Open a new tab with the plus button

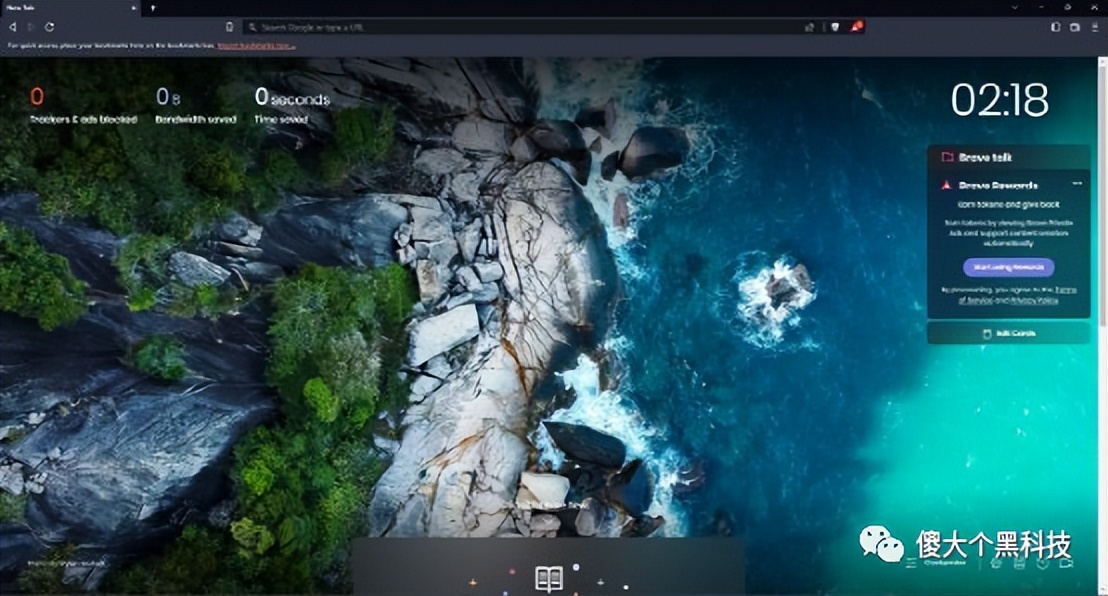153,8
